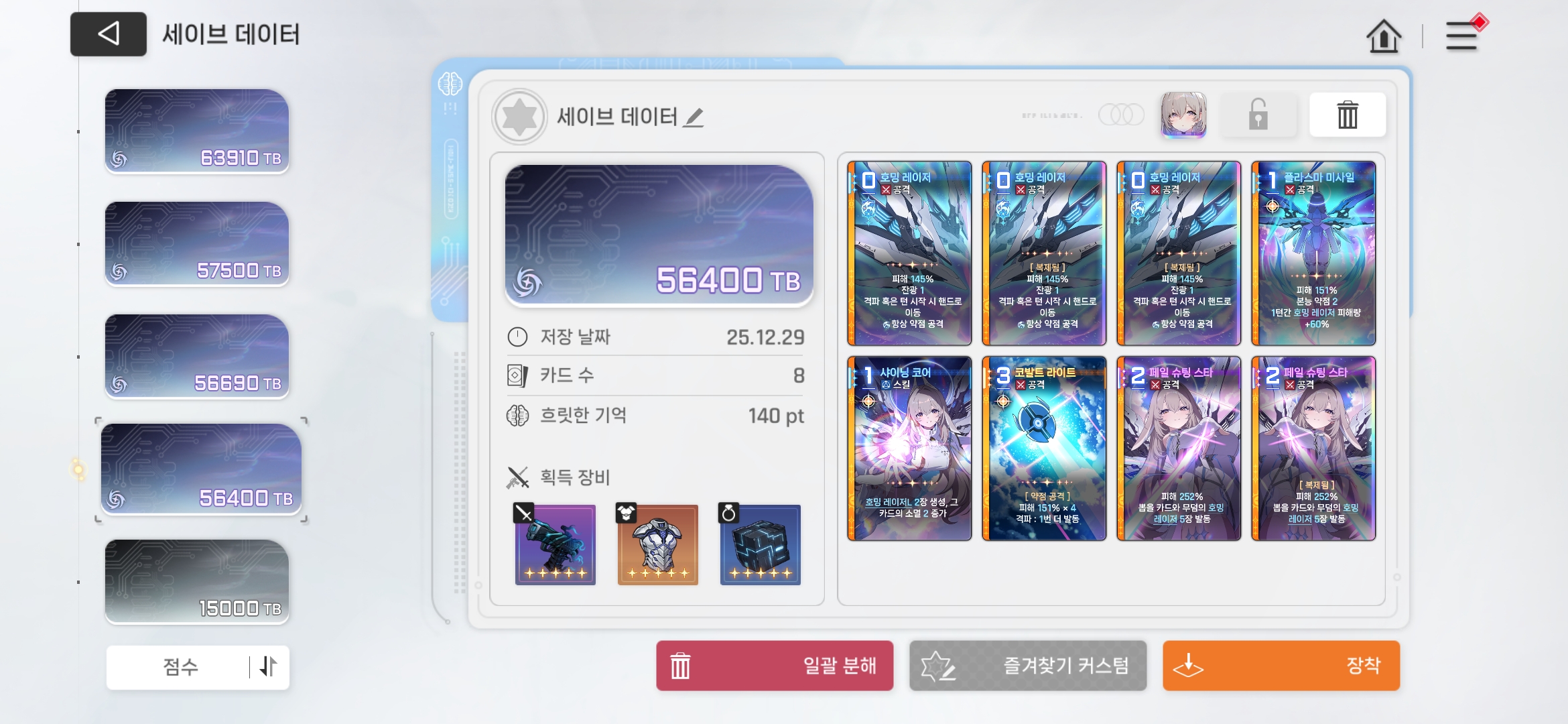Screen dimensions: 1568x724
Task: Edit save data name with pencil icon
Action: (x=694, y=118)
